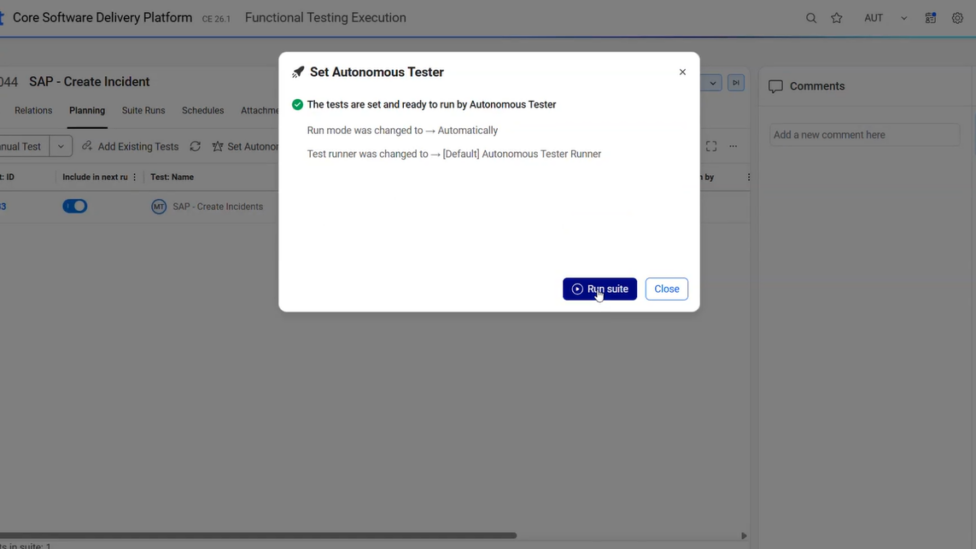Open the AUT workspace dropdown
The height and width of the screenshot is (549, 976).
[885, 18]
